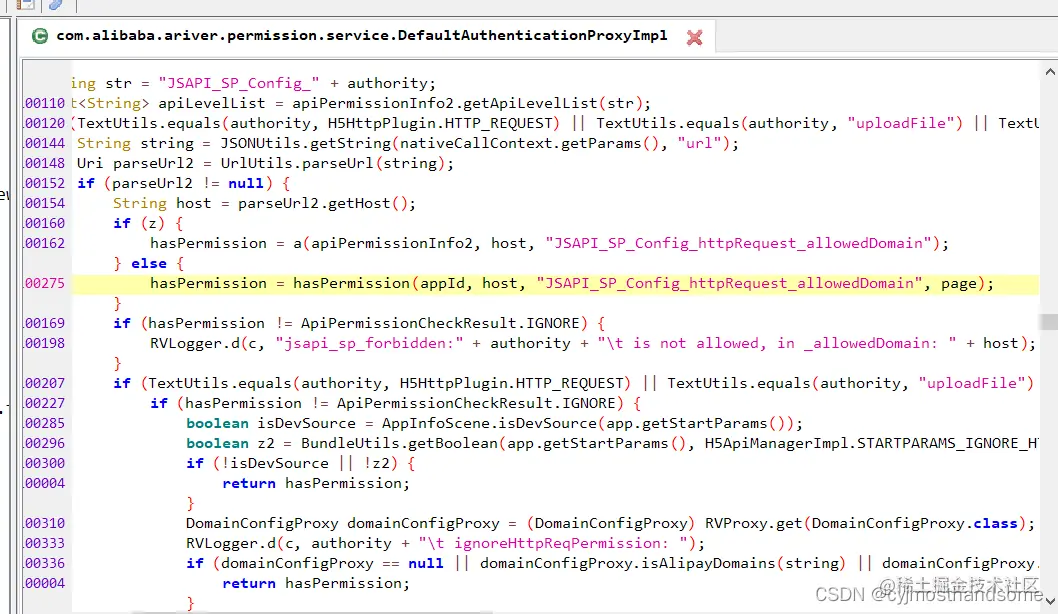Click "jsapi_sp_forbidden:" string literal

(369, 343)
